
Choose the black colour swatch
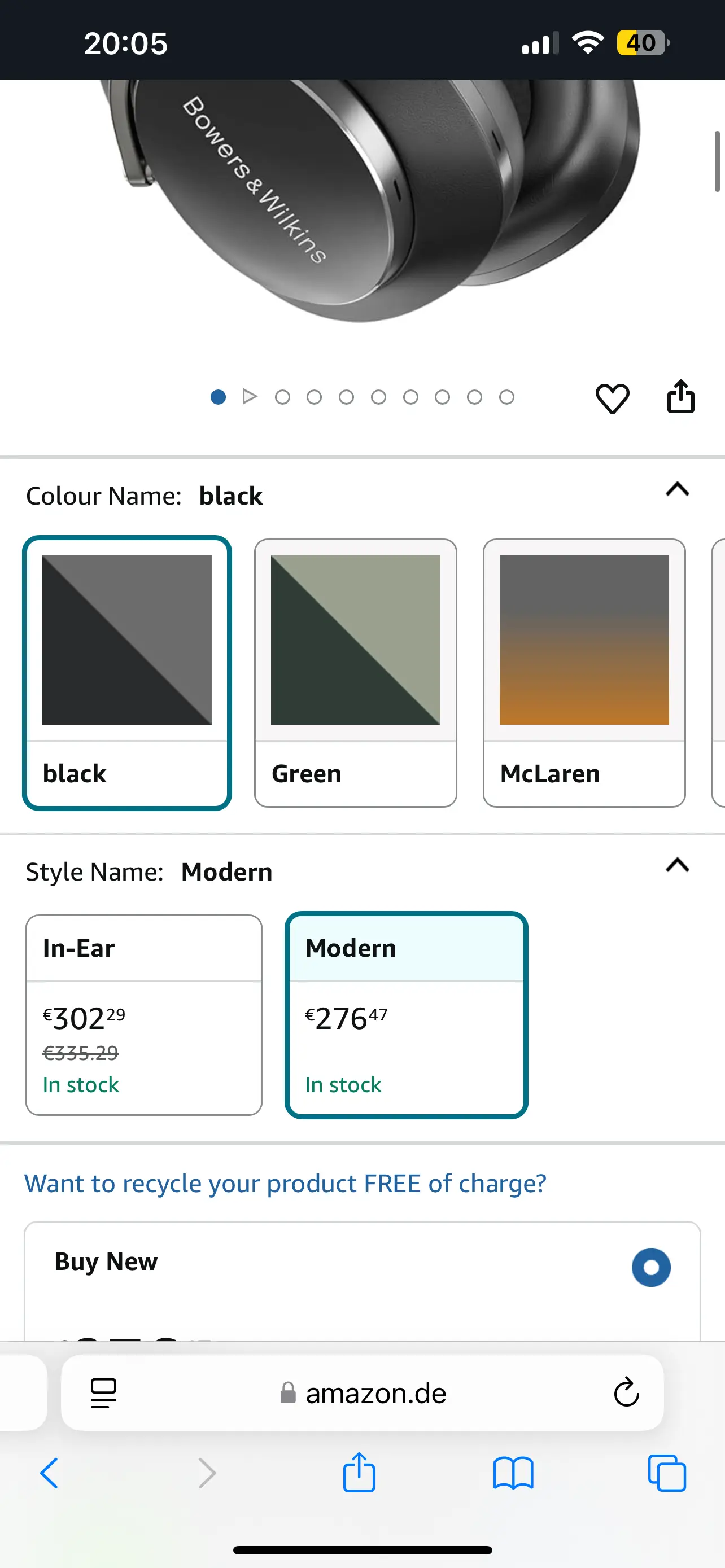click(x=126, y=673)
